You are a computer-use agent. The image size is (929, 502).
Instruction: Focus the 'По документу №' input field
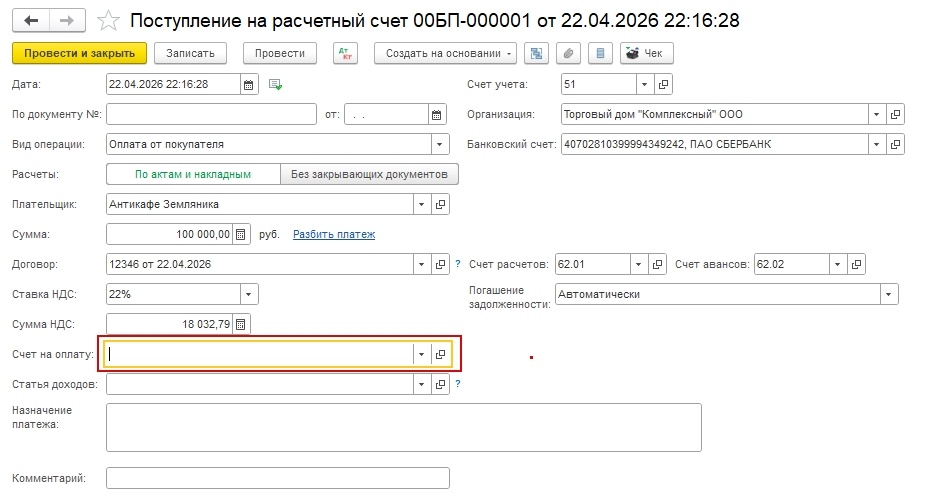(212, 114)
